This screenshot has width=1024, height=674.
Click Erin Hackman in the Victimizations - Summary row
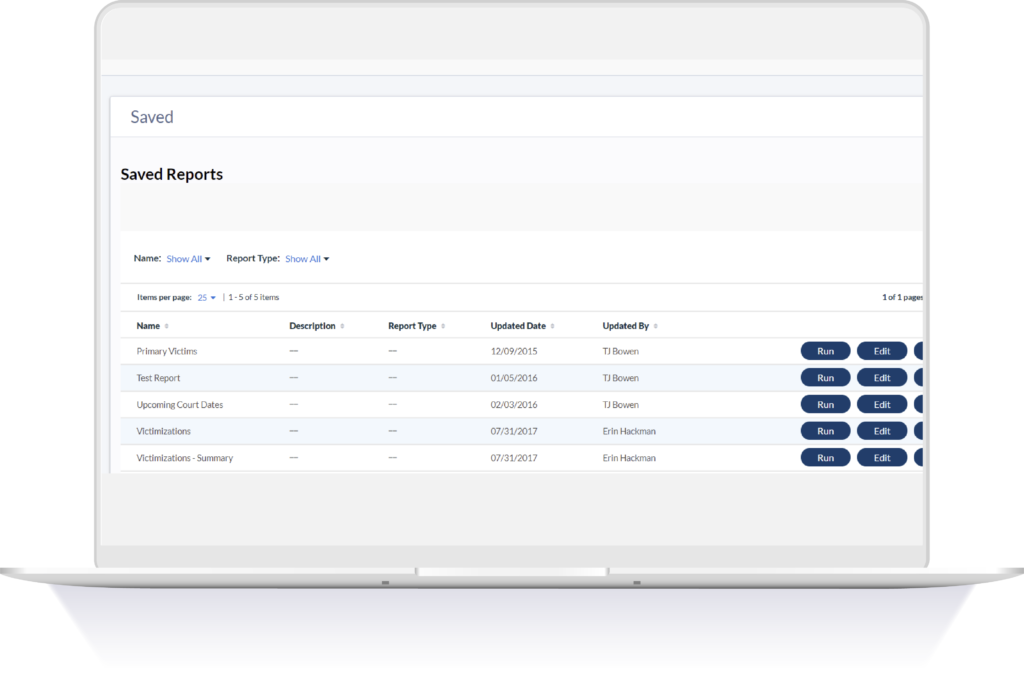(629, 458)
